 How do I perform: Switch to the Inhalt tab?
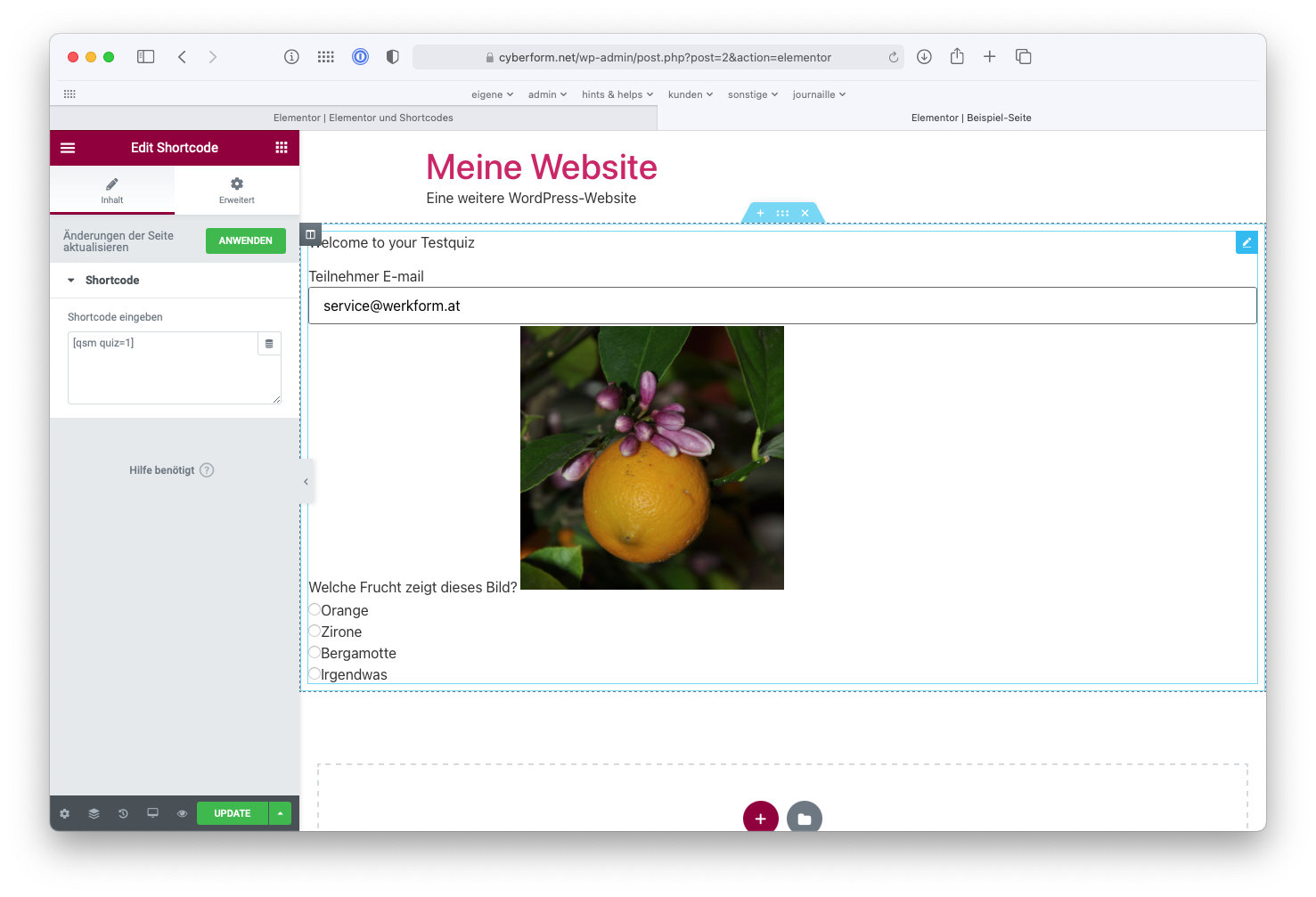(x=112, y=191)
